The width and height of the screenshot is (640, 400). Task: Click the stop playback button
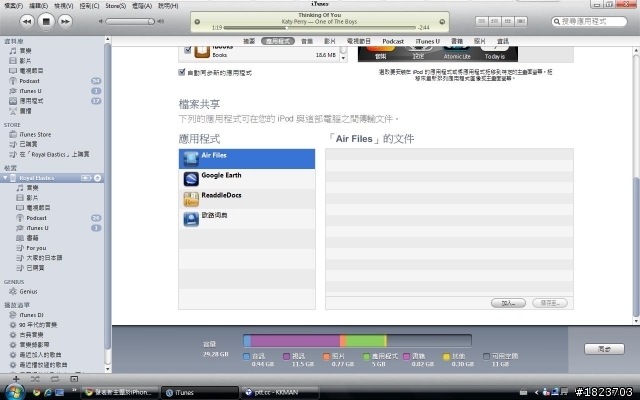coord(46,21)
